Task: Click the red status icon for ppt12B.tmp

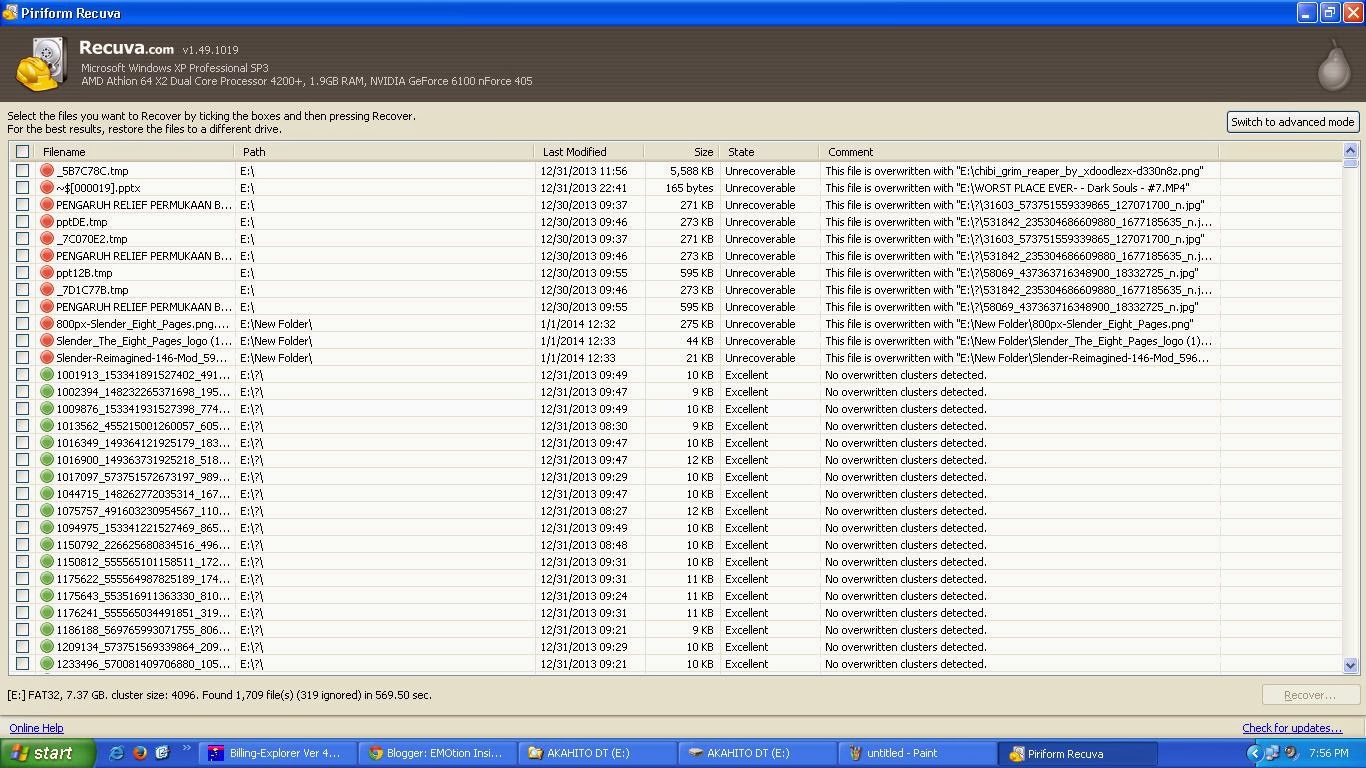Action: click(47, 273)
